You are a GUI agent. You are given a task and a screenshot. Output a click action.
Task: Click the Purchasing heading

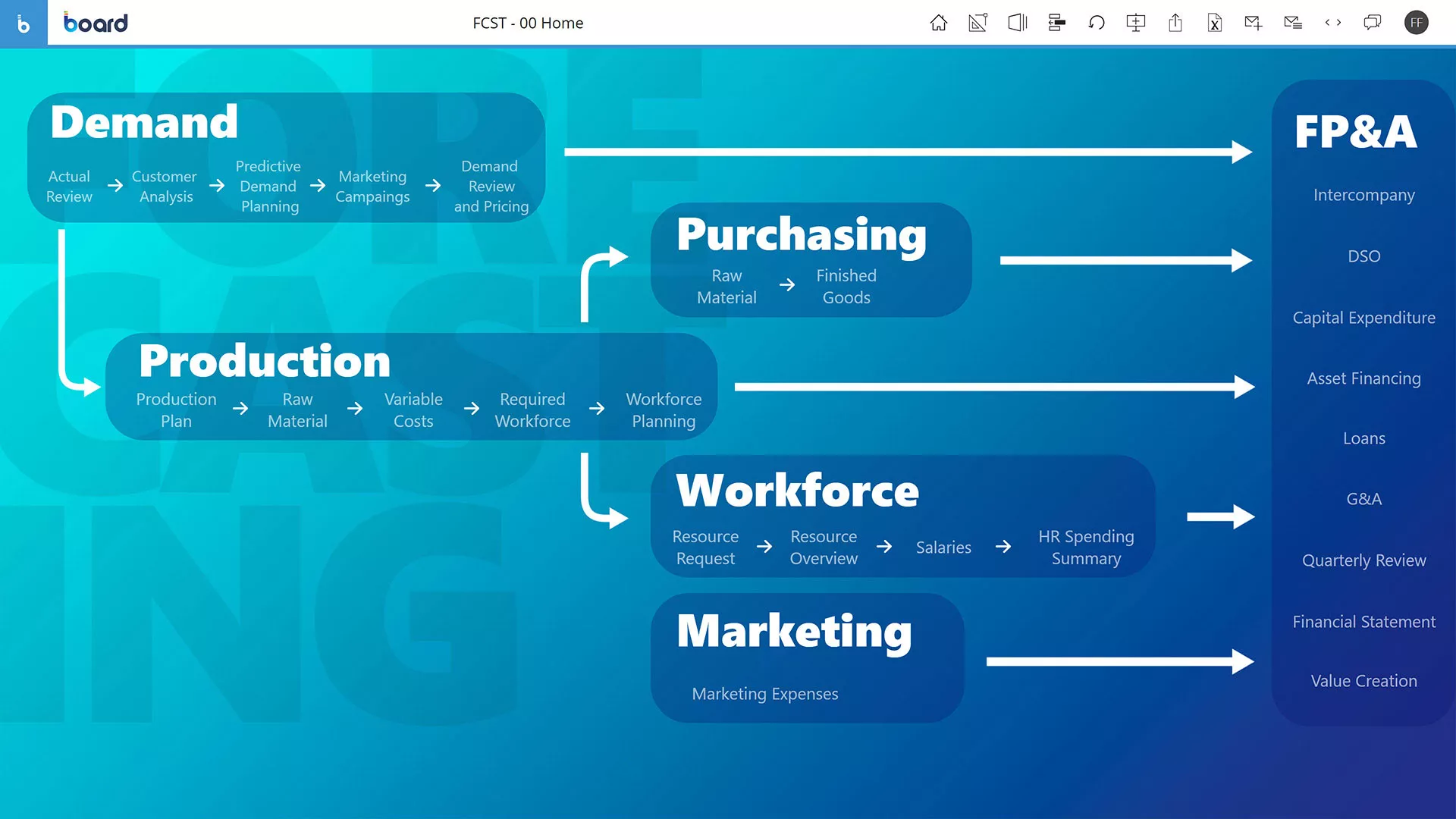click(802, 235)
